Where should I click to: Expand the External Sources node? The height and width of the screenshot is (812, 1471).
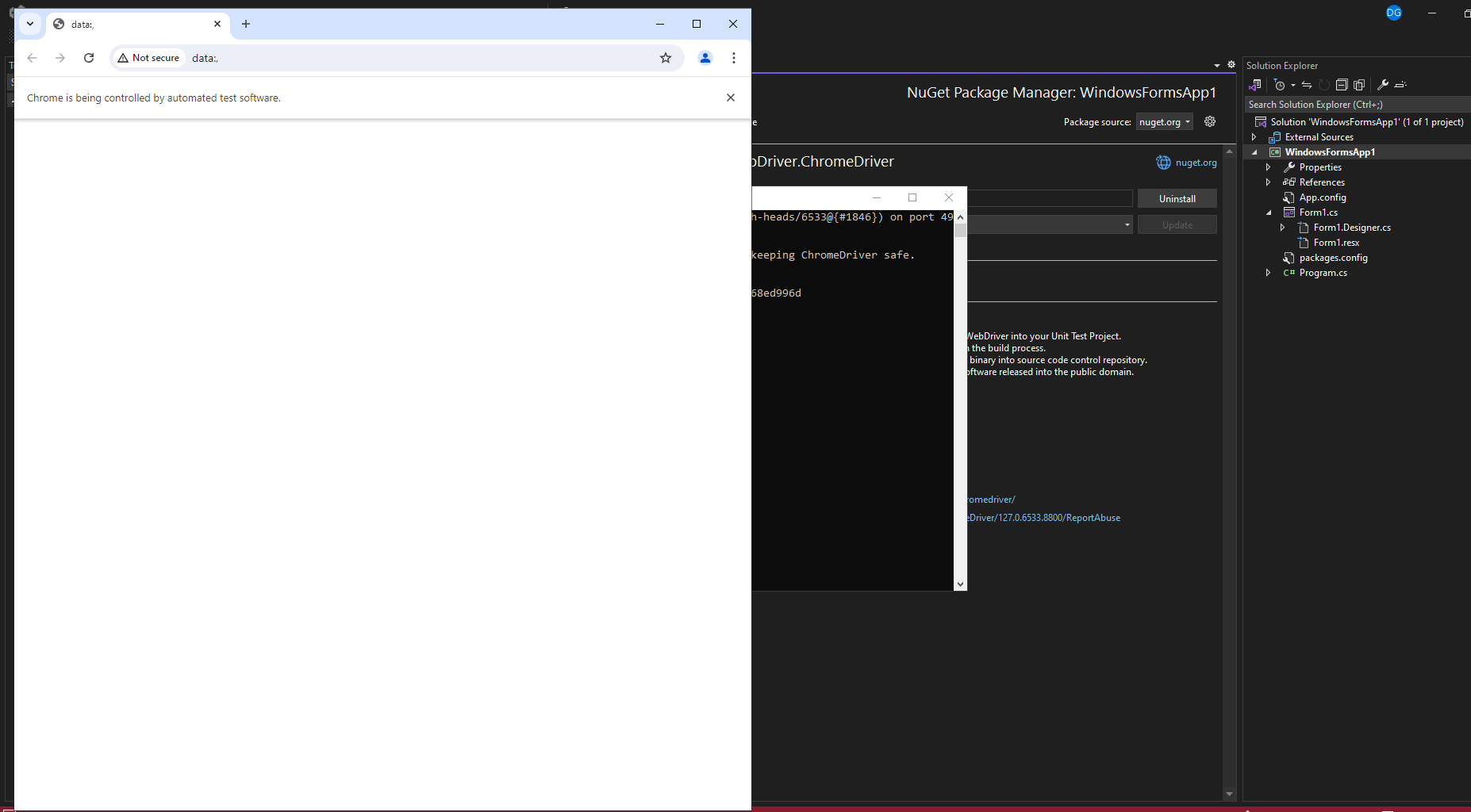1254,137
